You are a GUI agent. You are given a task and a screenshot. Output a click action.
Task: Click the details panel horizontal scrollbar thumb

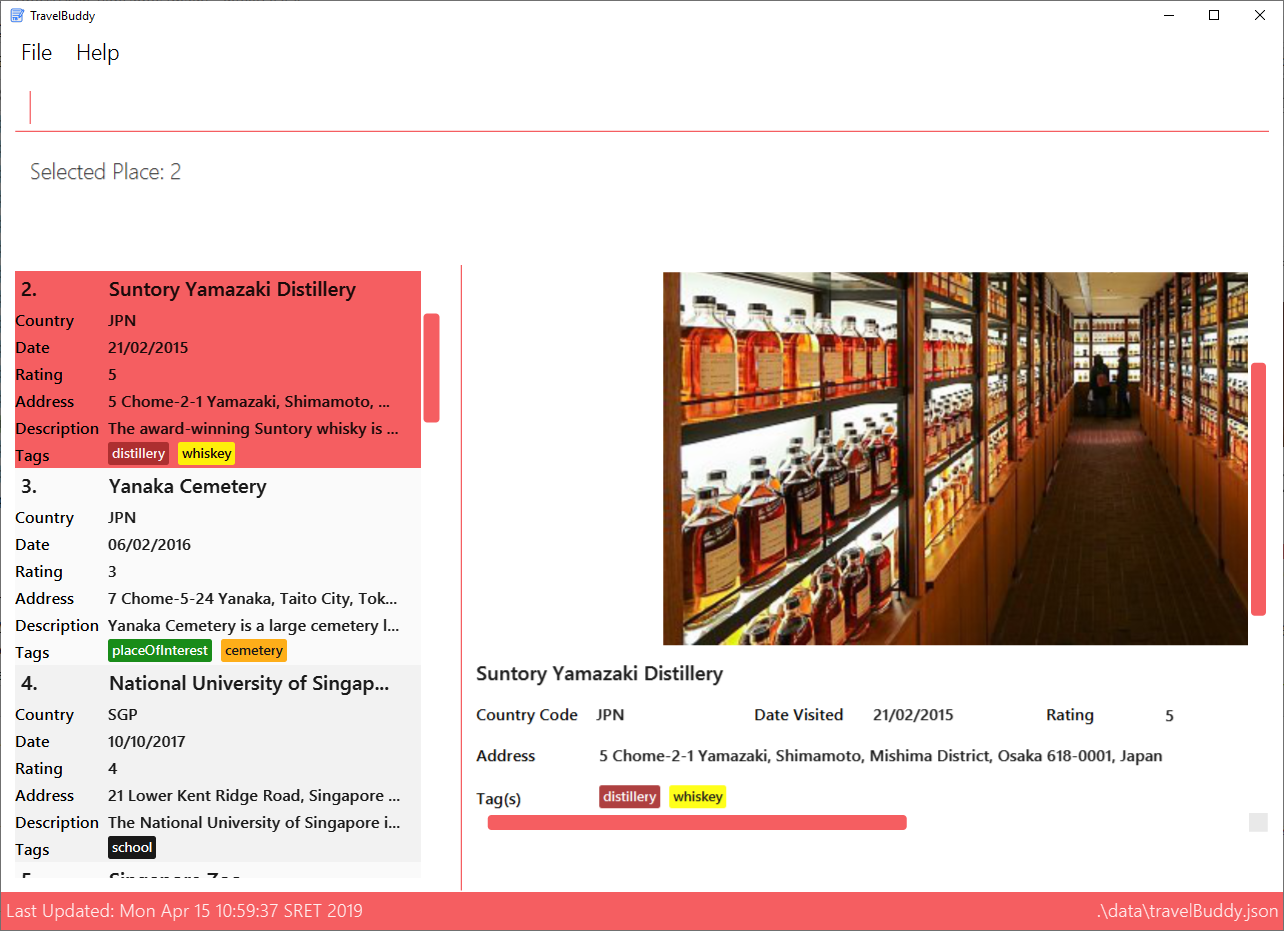[x=697, y=823]
